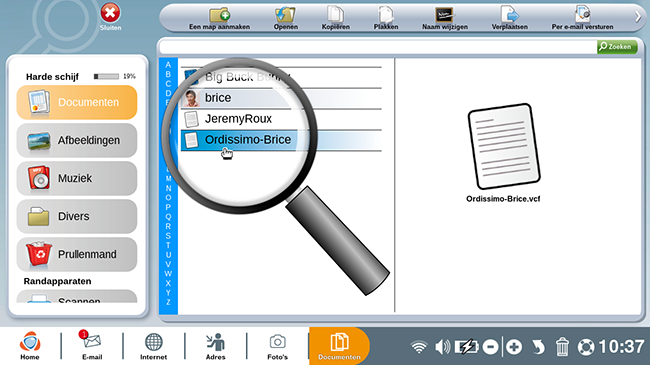Switch to the Muziek category
Screen dimensions: 650x365
tap(77, 178)
